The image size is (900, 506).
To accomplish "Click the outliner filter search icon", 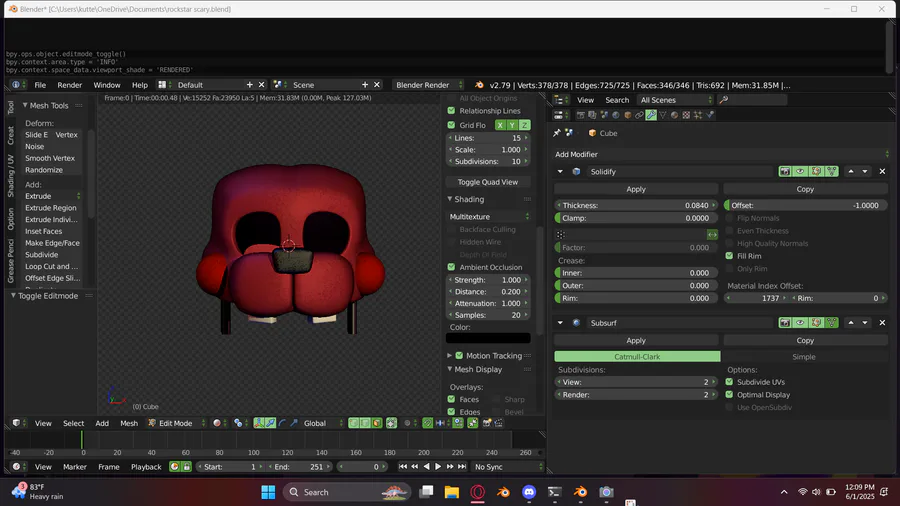I will pyautogui.click(x=724, y=100).
